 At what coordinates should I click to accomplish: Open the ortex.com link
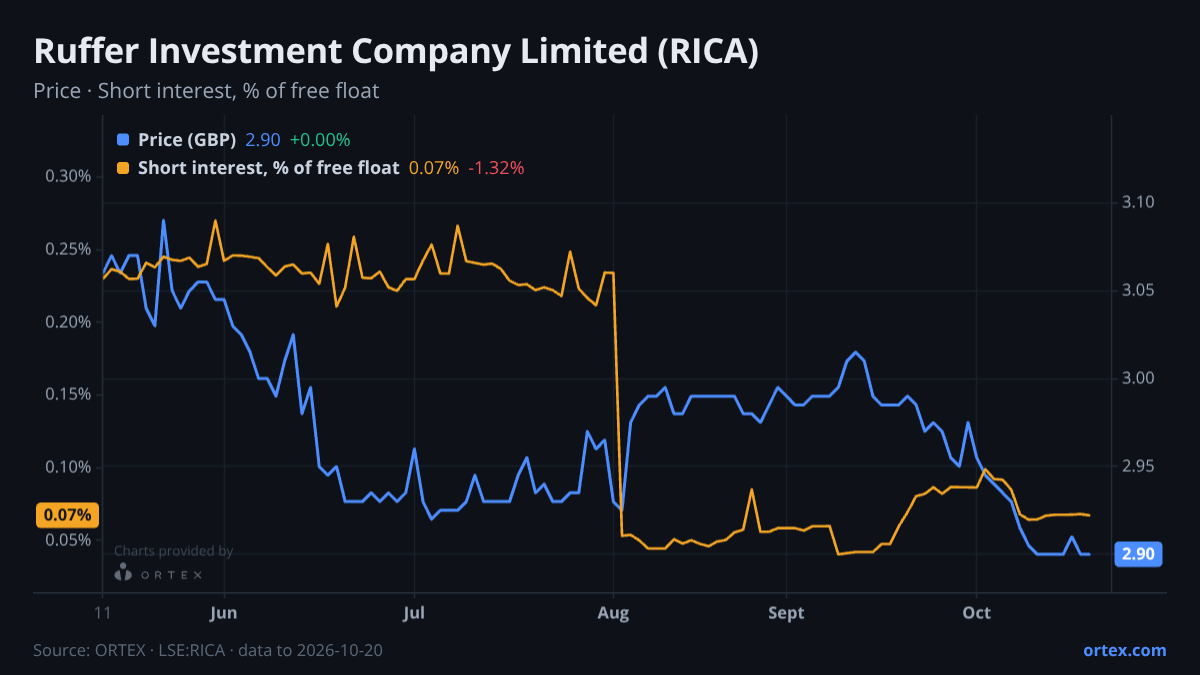[x=1124, y=650]
